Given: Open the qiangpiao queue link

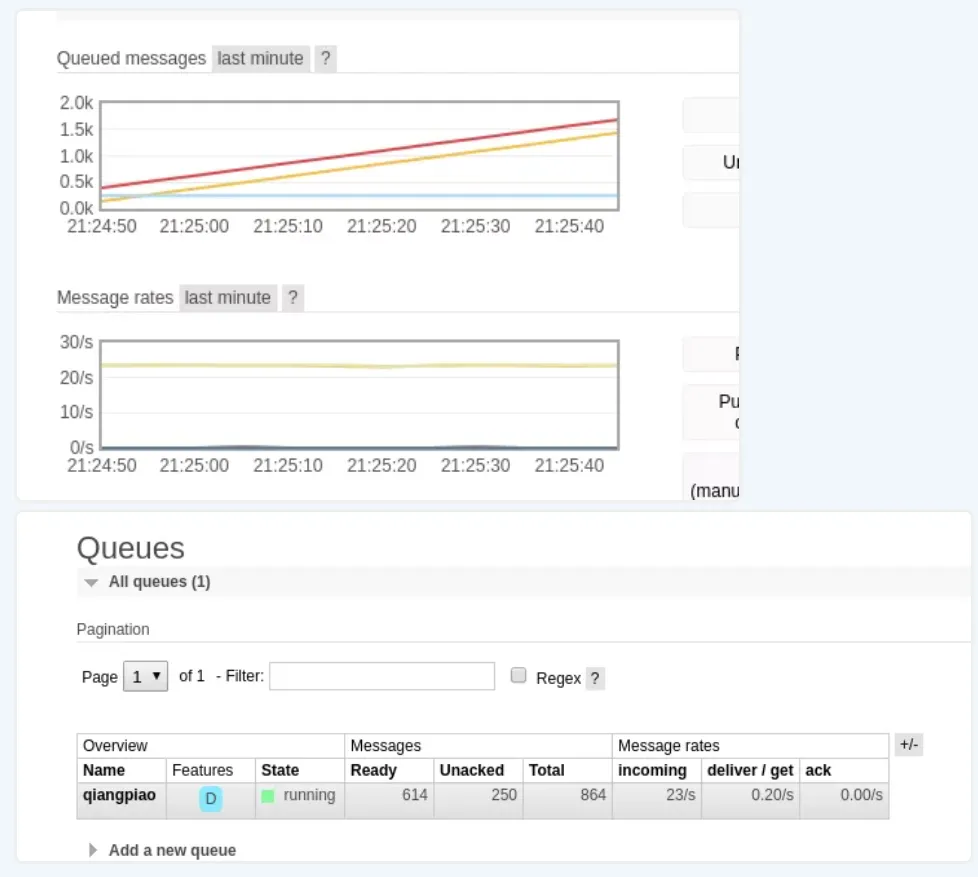Looking at the screenshot, I should point(119,795).
